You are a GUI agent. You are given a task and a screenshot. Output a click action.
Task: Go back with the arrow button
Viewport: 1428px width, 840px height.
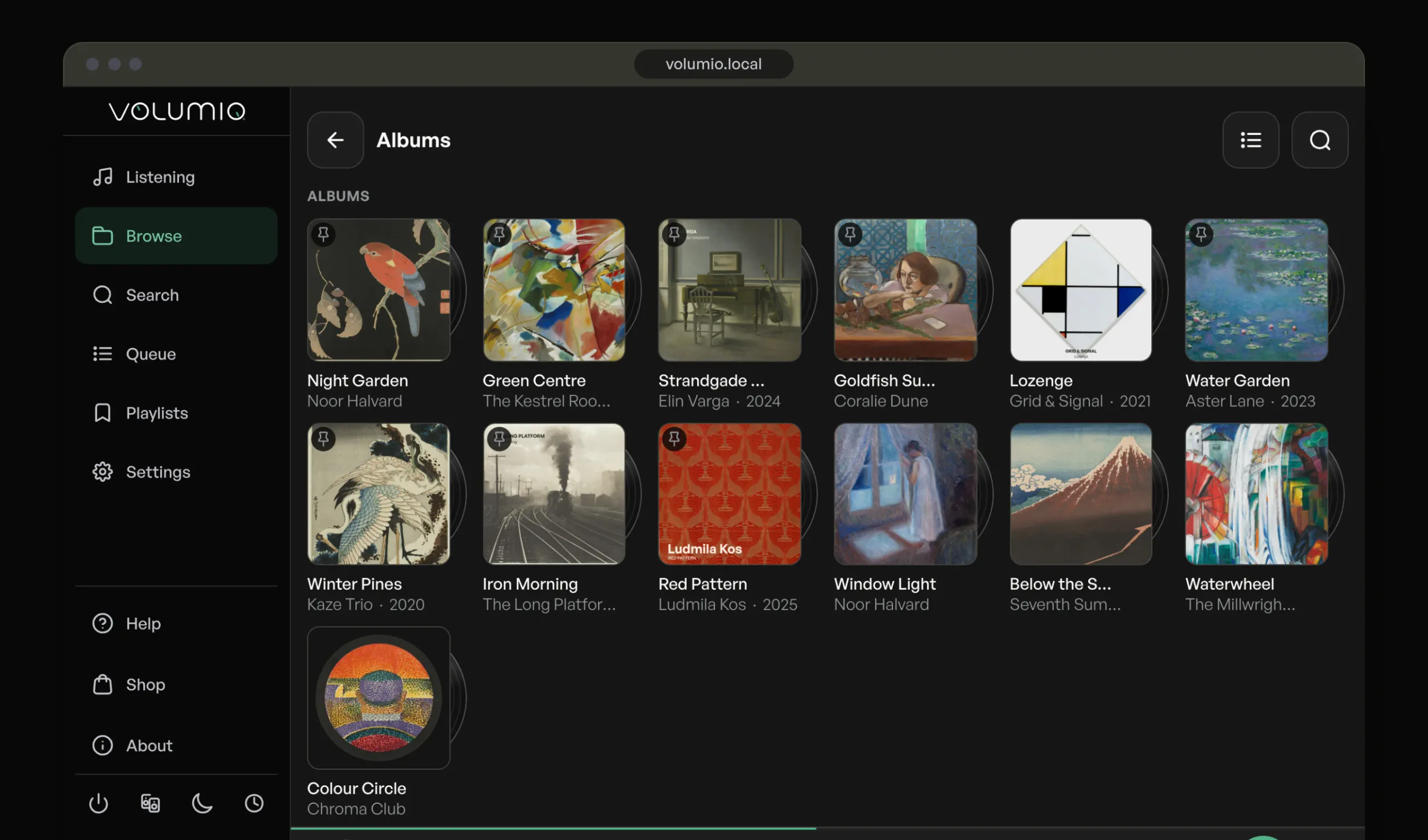coord(335,139)
